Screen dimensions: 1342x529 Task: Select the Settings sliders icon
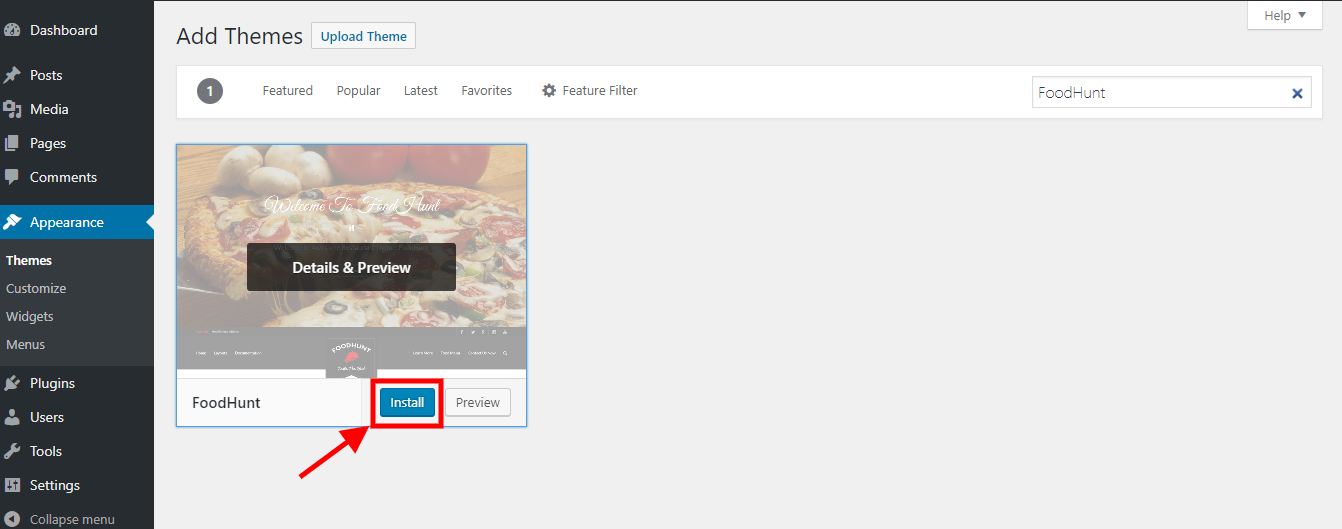12,485
